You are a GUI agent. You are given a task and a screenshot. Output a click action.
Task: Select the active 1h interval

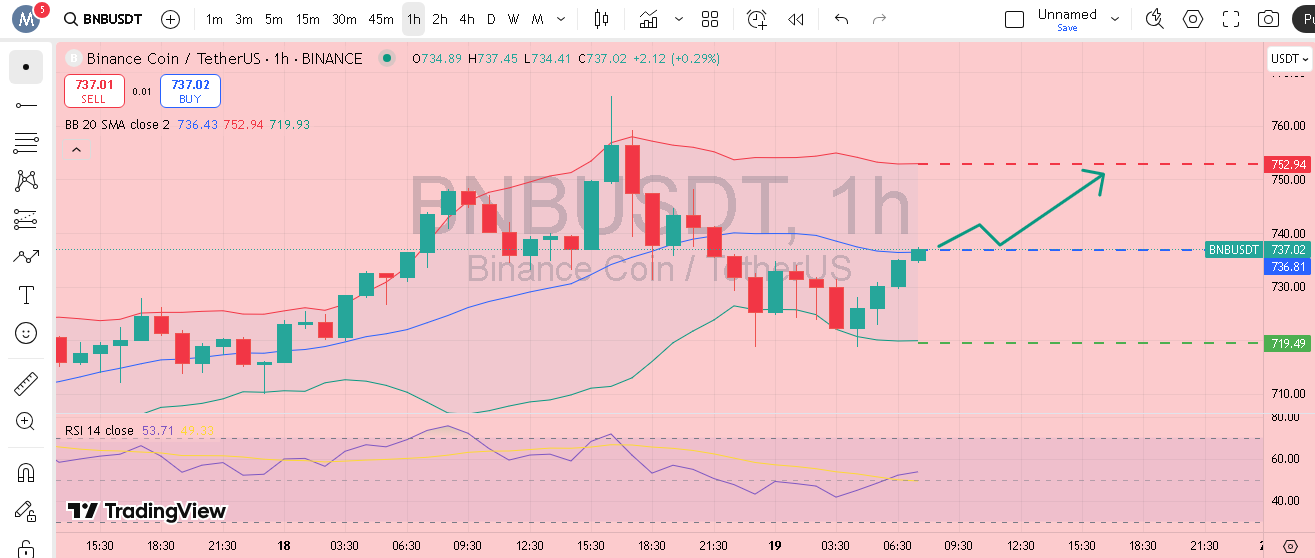[413, 19]
